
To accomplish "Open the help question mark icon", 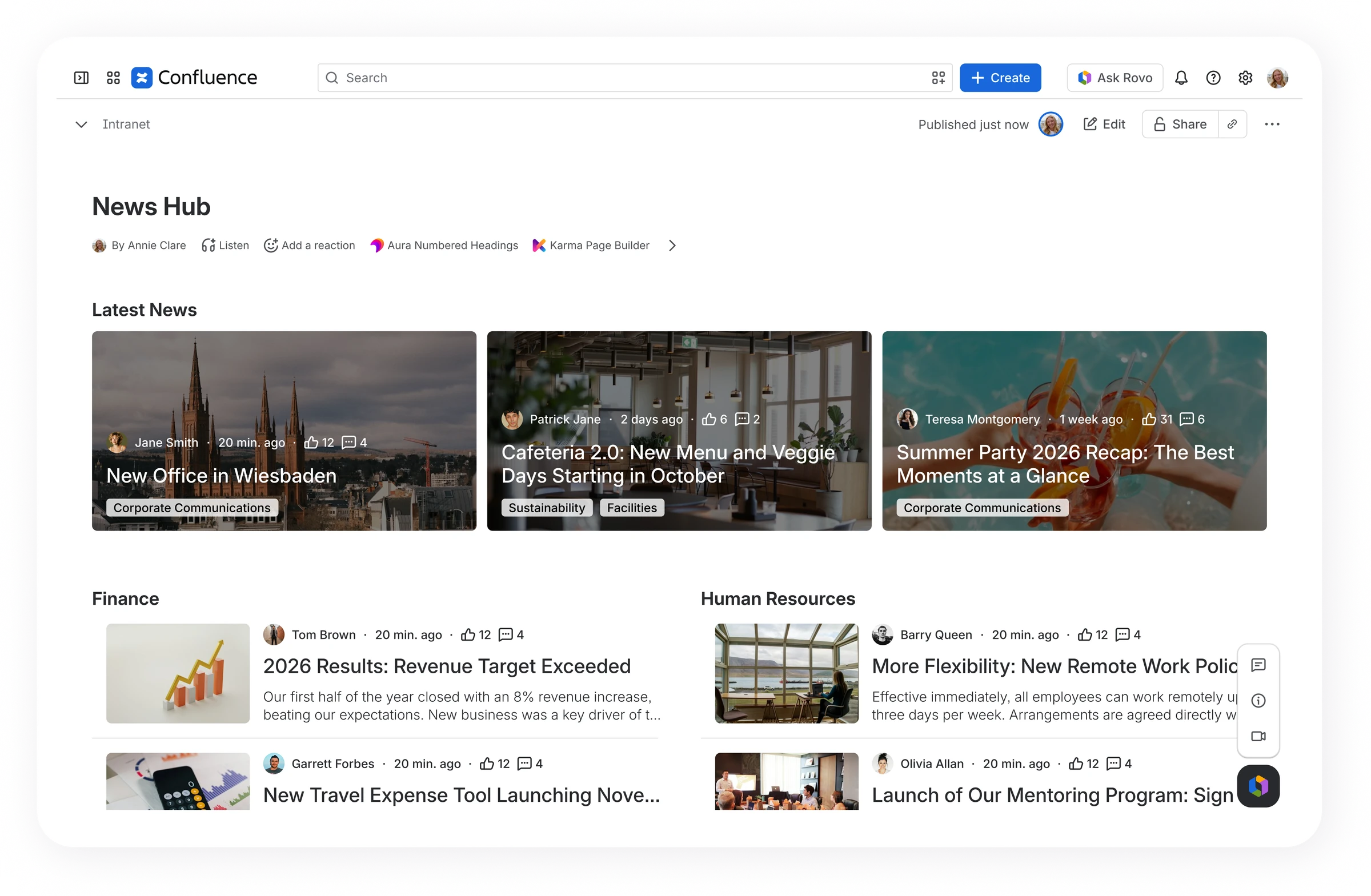I will pos(1213,78).
